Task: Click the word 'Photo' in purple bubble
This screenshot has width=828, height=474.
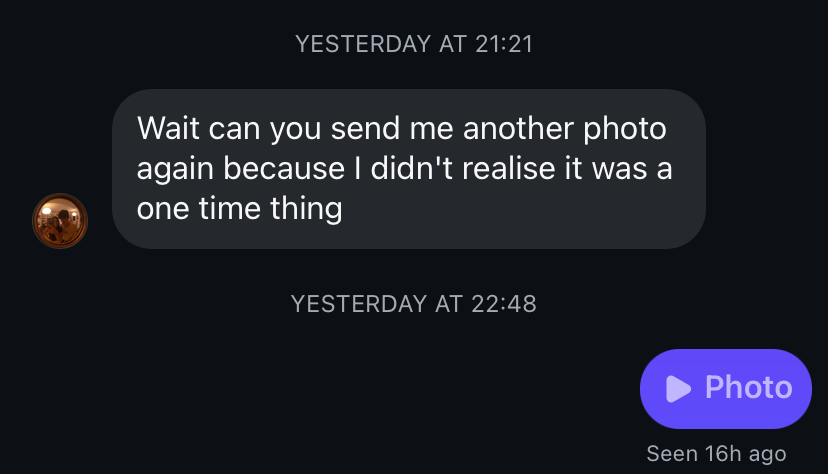Action: (749, 387)
